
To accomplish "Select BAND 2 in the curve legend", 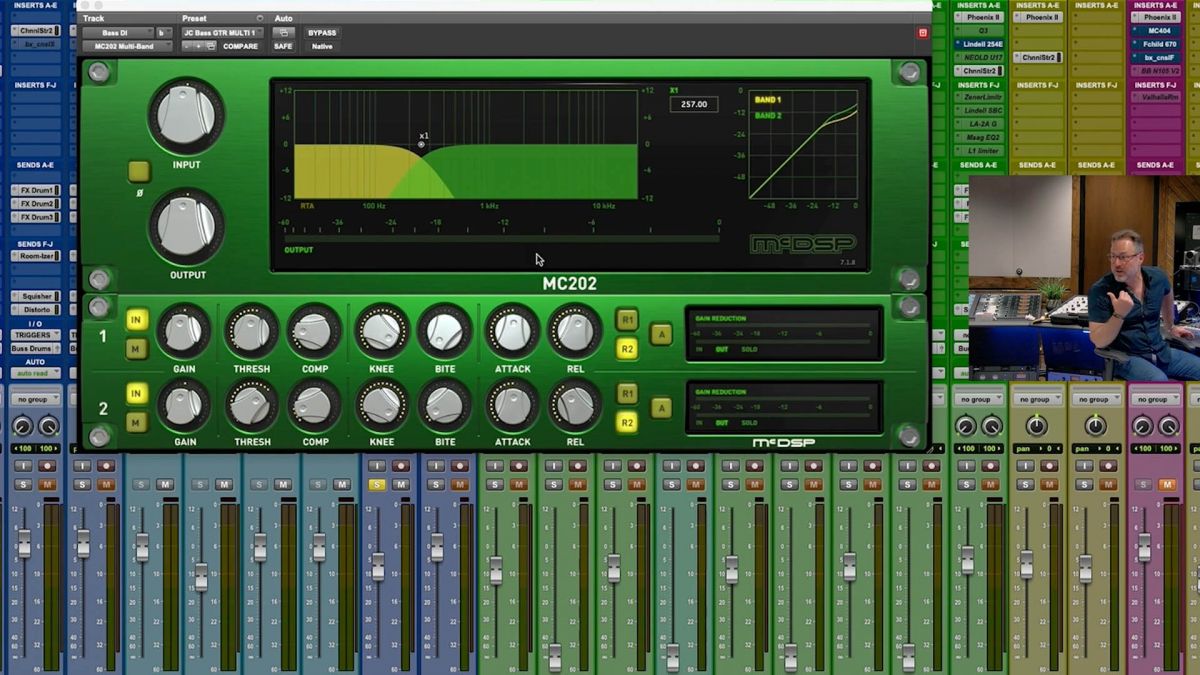I will pyautogui.click(x=768, y=116).
